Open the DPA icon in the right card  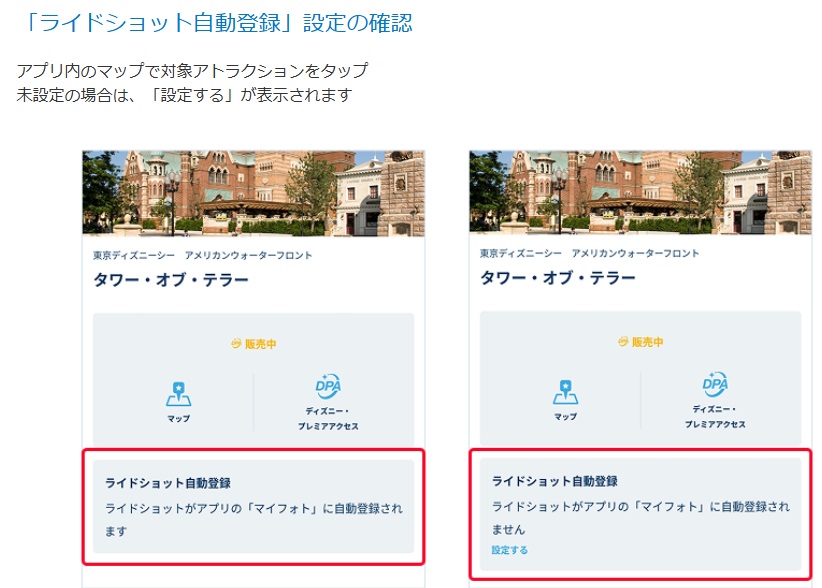click(x=715, y=385)
